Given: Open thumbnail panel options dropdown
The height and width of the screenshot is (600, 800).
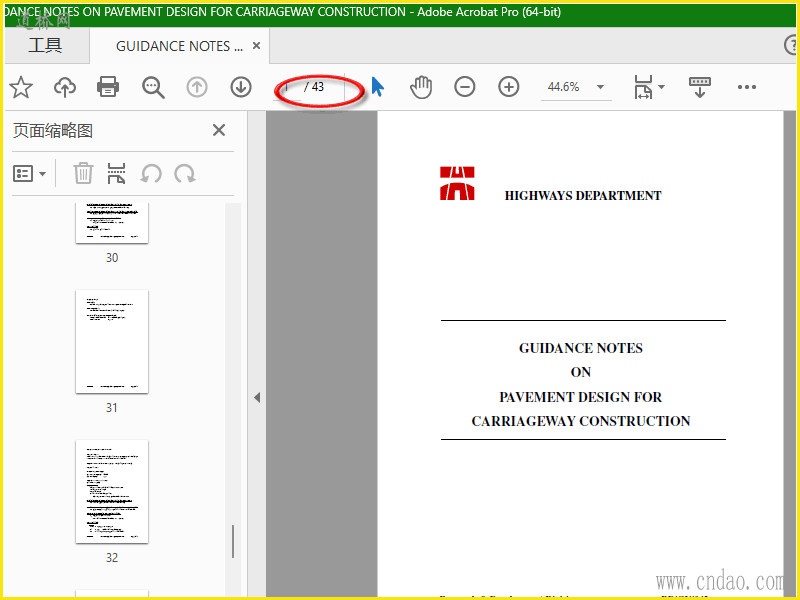Looking at the screenshot, I should coord(30,174).
